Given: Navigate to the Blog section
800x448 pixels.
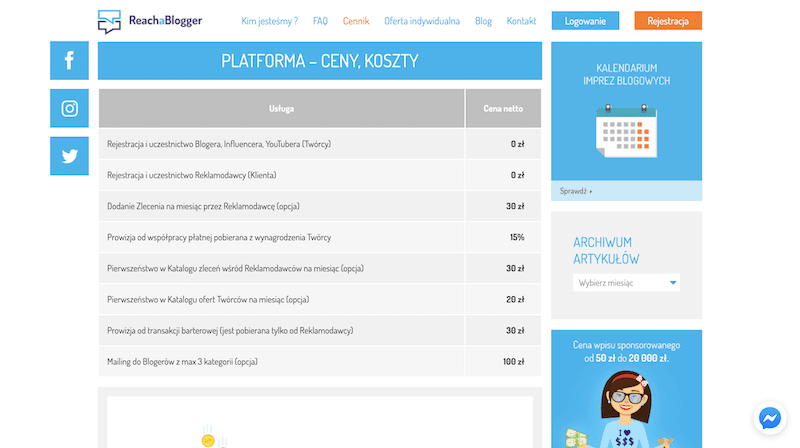Looking at the screenshot, I should click(x=483, y=21).
